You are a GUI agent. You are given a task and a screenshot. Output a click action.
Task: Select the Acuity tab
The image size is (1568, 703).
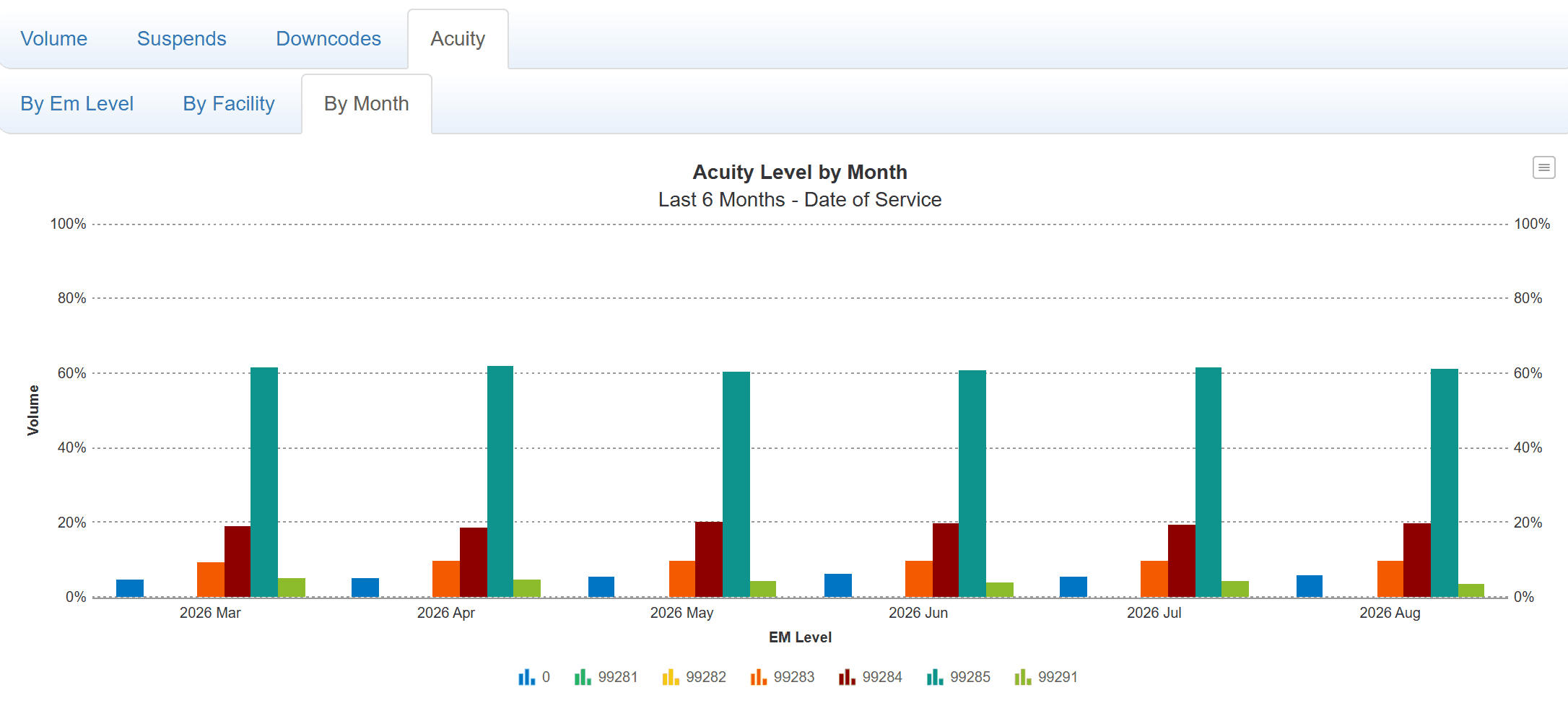458,39
